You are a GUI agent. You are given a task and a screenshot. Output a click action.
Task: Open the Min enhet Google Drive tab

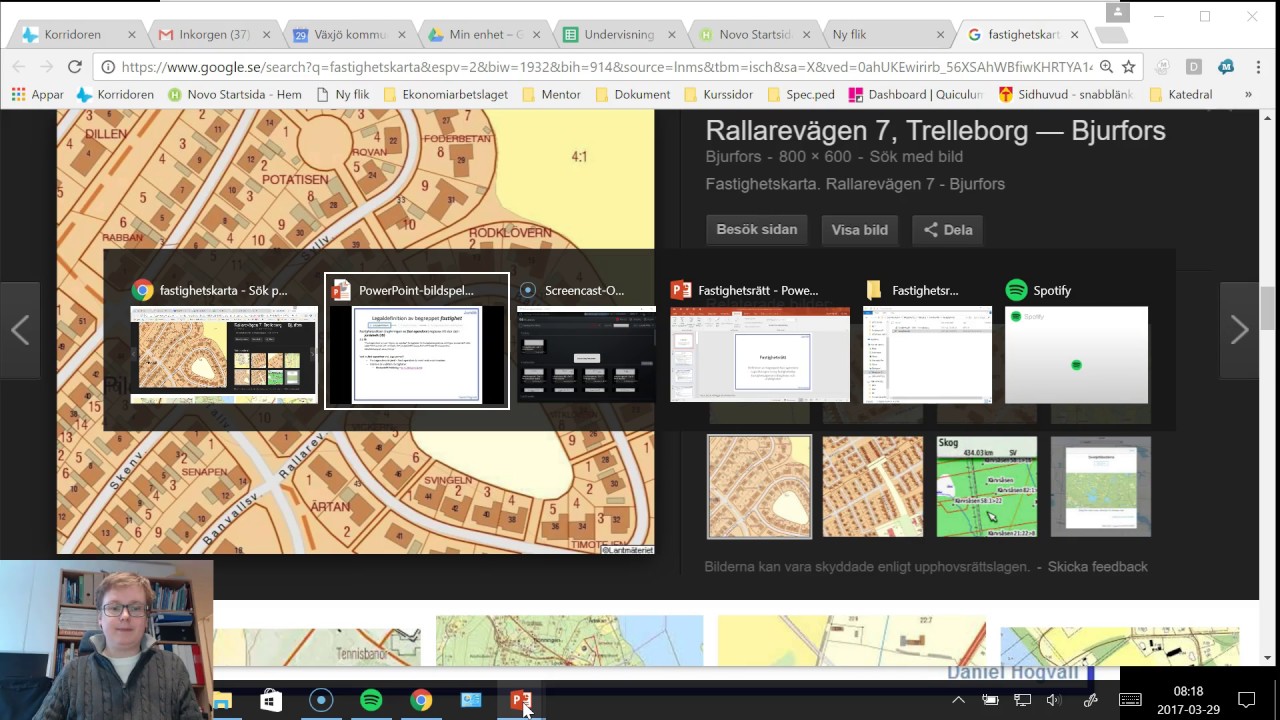pos(484,34)
